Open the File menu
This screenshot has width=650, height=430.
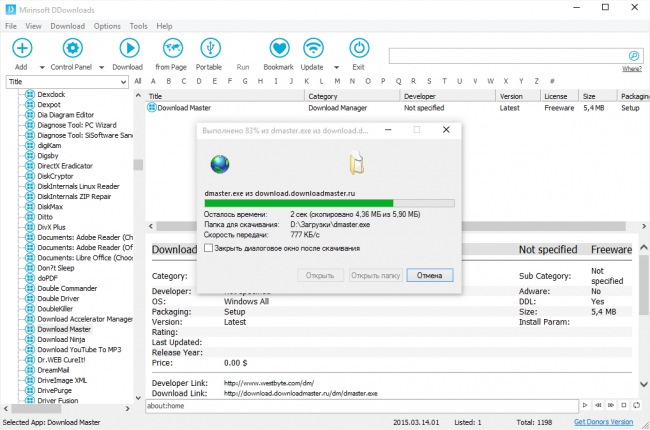tap(11, 26)
